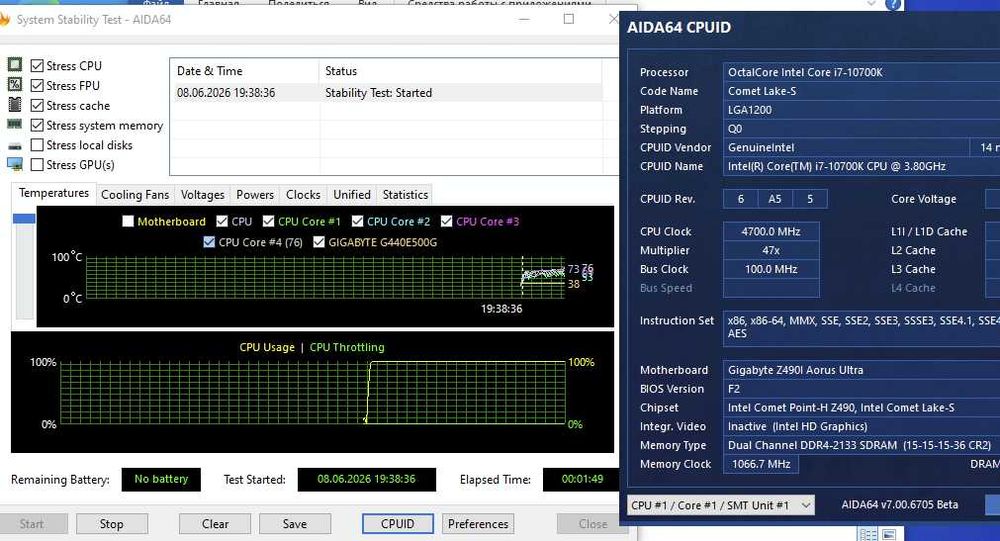Stop the stability test
Screen dimensions: 1000x541
pos(112,524)
